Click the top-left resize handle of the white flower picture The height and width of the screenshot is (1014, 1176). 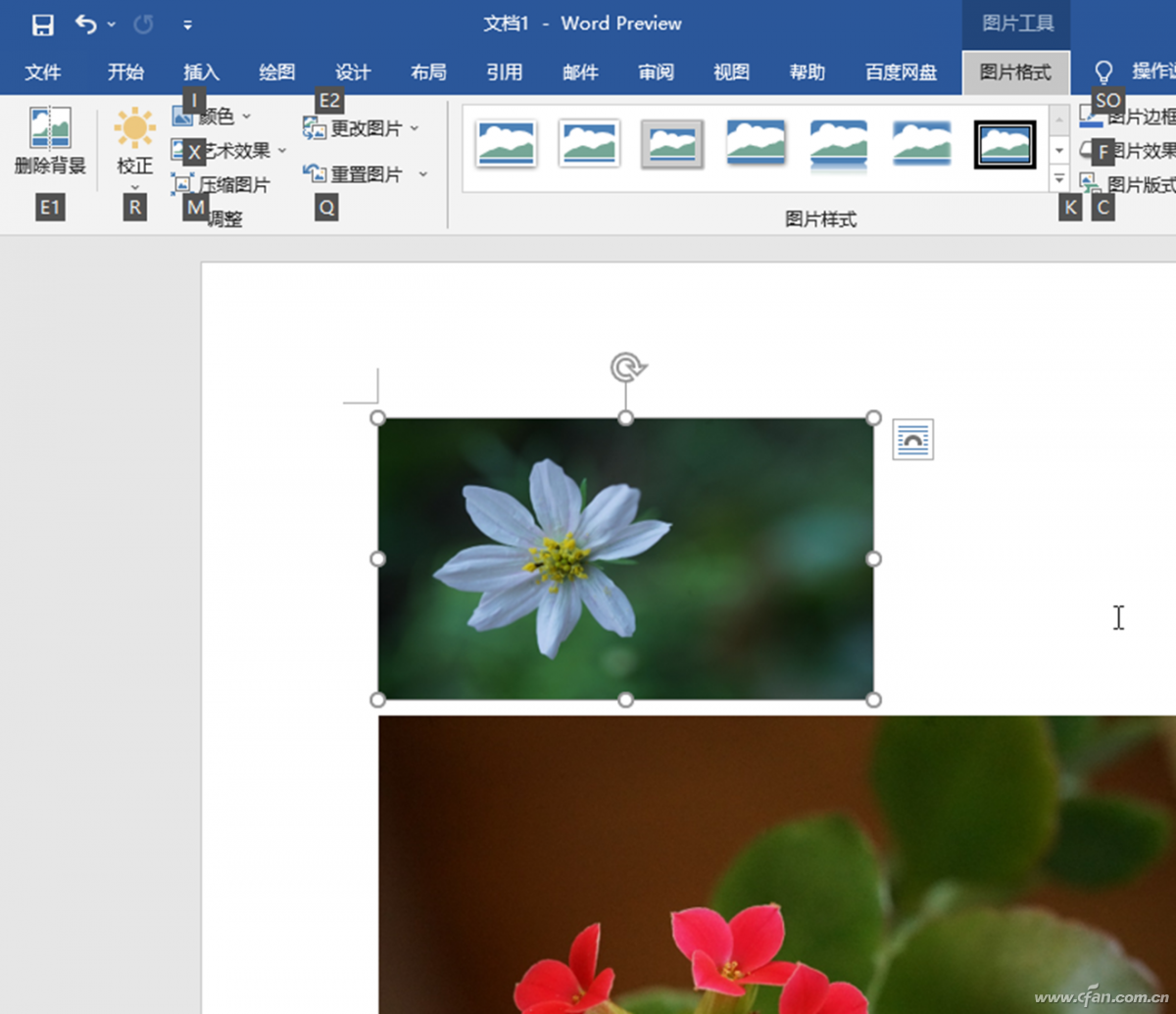(x=377, y=418)
